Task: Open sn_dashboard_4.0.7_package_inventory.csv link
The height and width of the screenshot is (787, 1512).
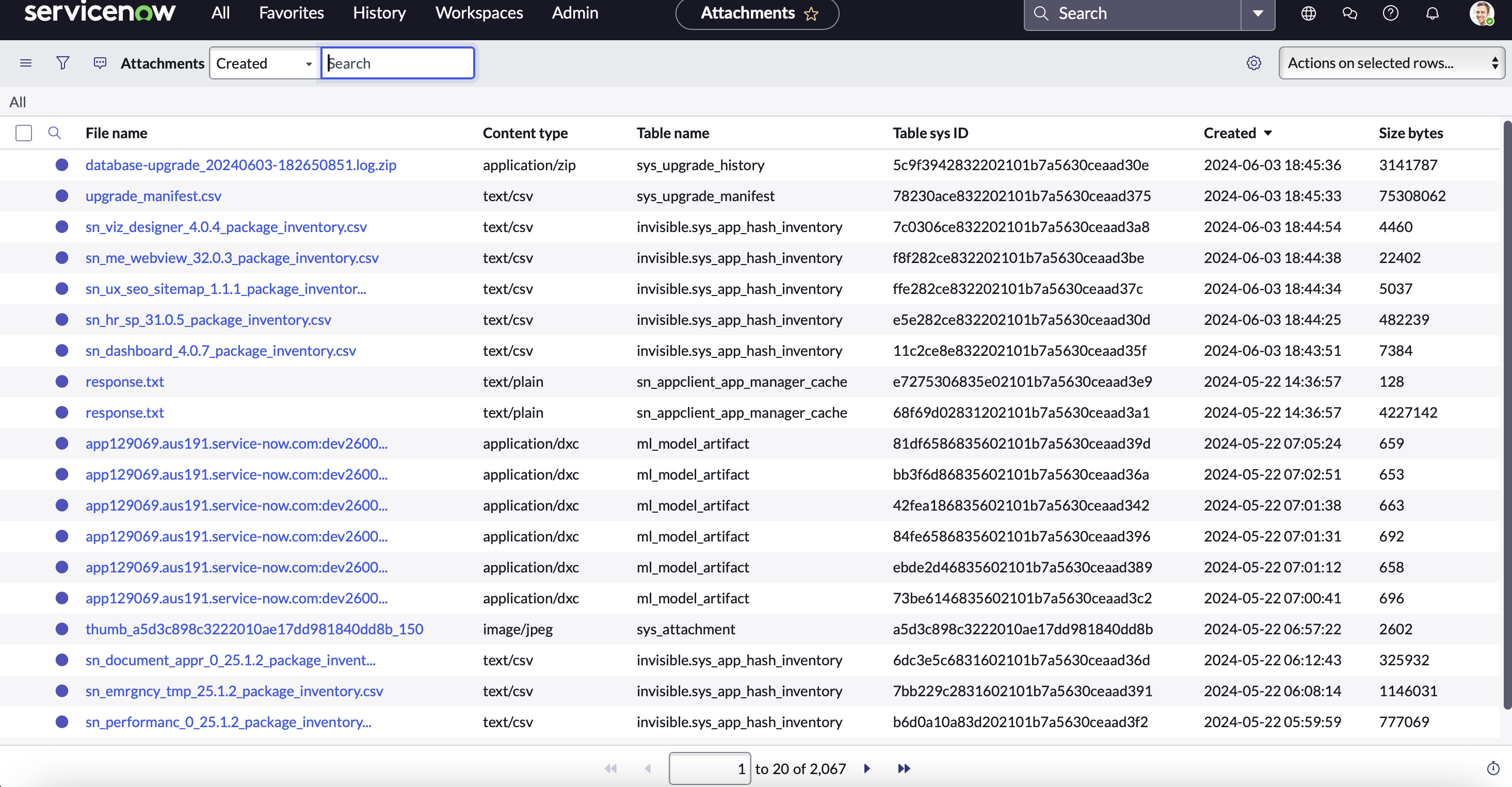Action: click(x=221, y=351)
